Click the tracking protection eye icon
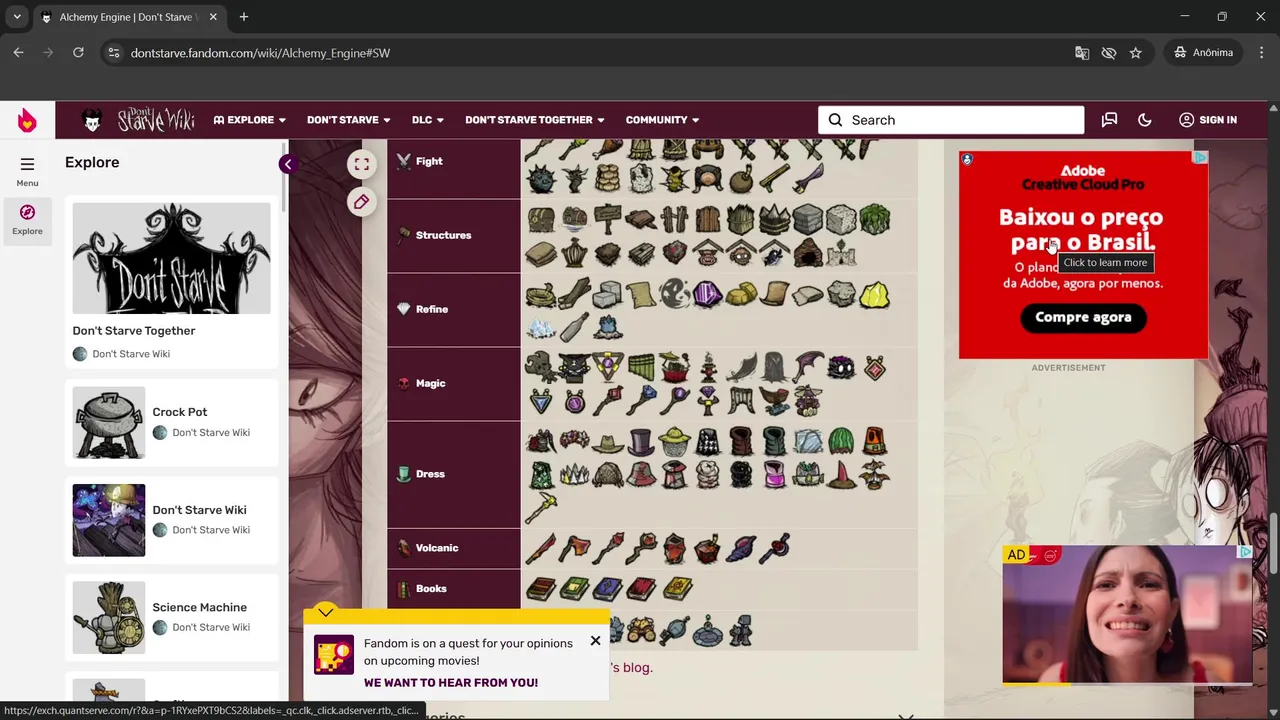Screen dimensions: 1280x720 click(x=1108, y=52)
